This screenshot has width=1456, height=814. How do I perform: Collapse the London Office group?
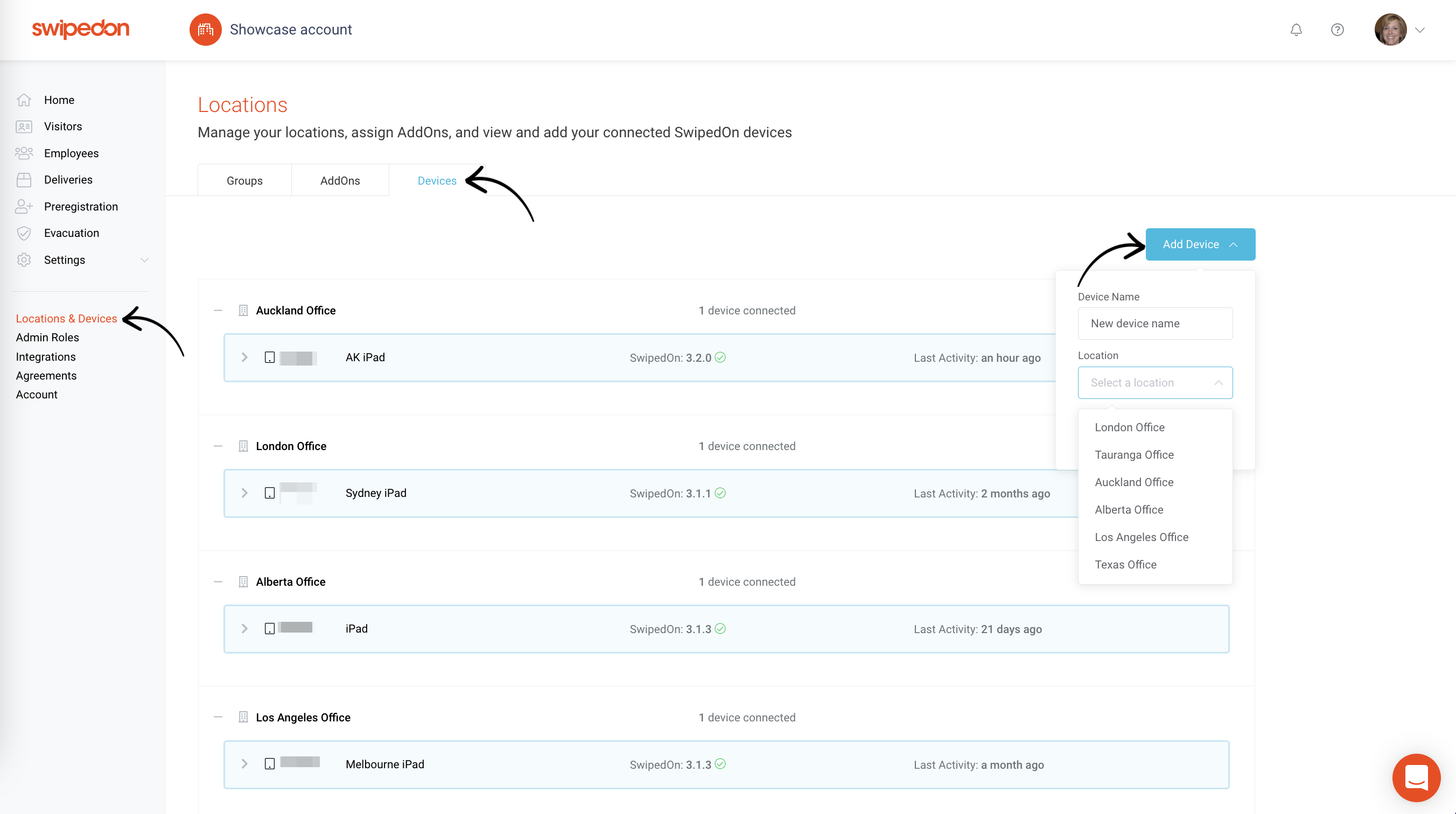point(218,446)
